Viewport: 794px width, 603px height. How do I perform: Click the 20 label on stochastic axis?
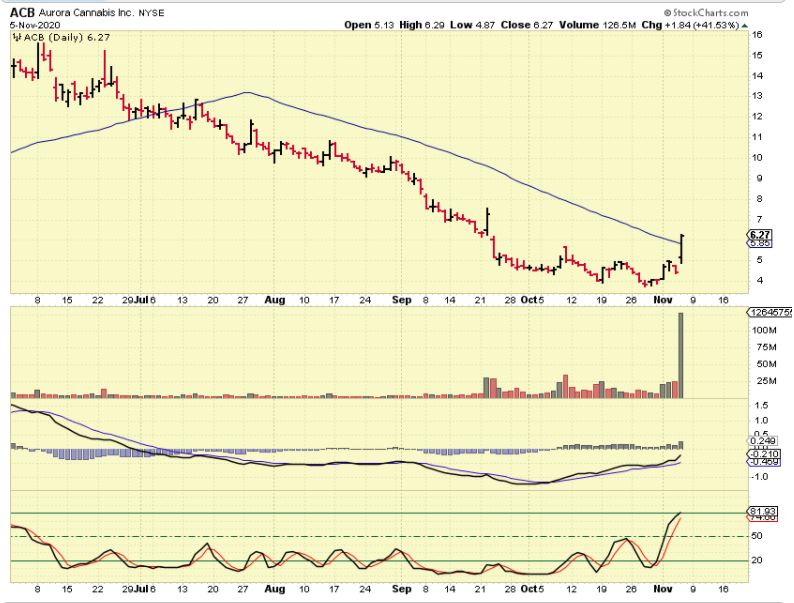click(x=757, y=560)
